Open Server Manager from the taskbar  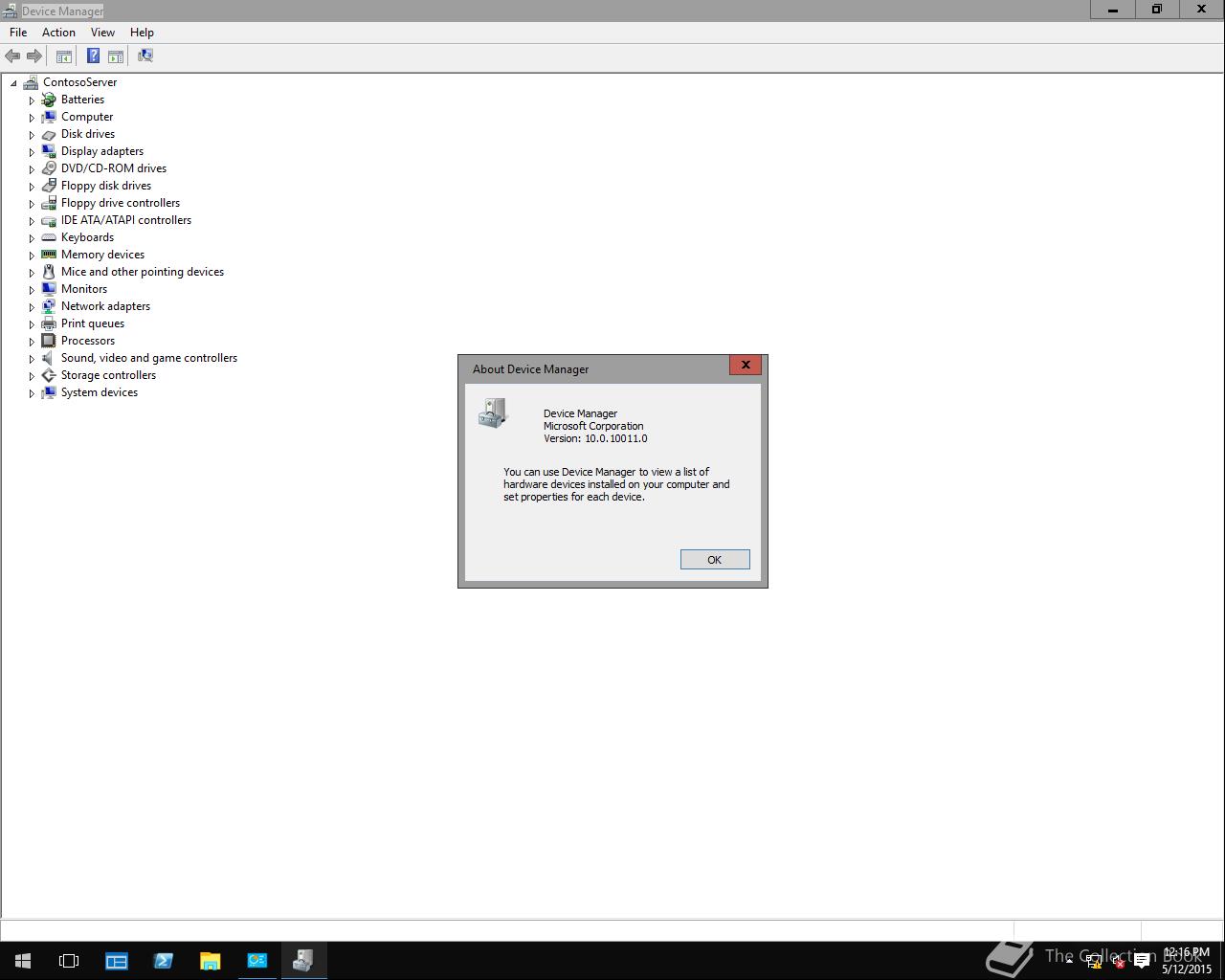click(117, 961)
